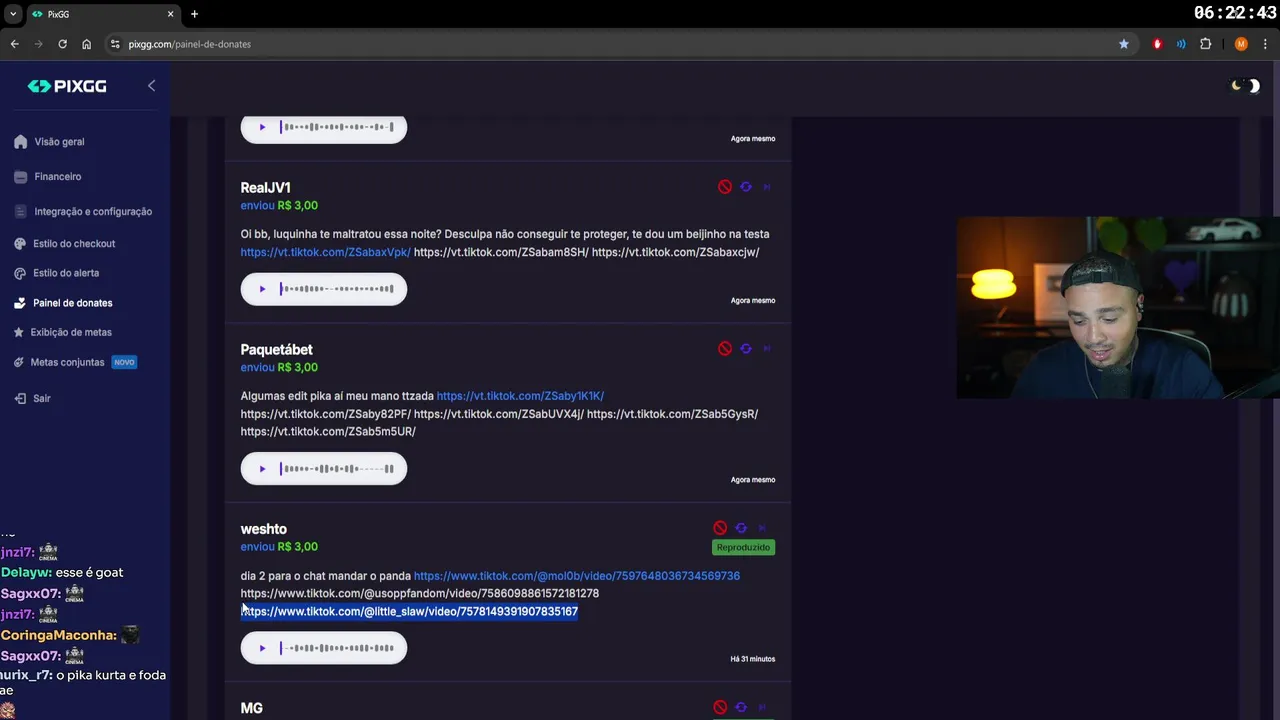Open the ZSaby82PF TikTok link
Screen dimensions: 1280x720
(x=326, y=414)
